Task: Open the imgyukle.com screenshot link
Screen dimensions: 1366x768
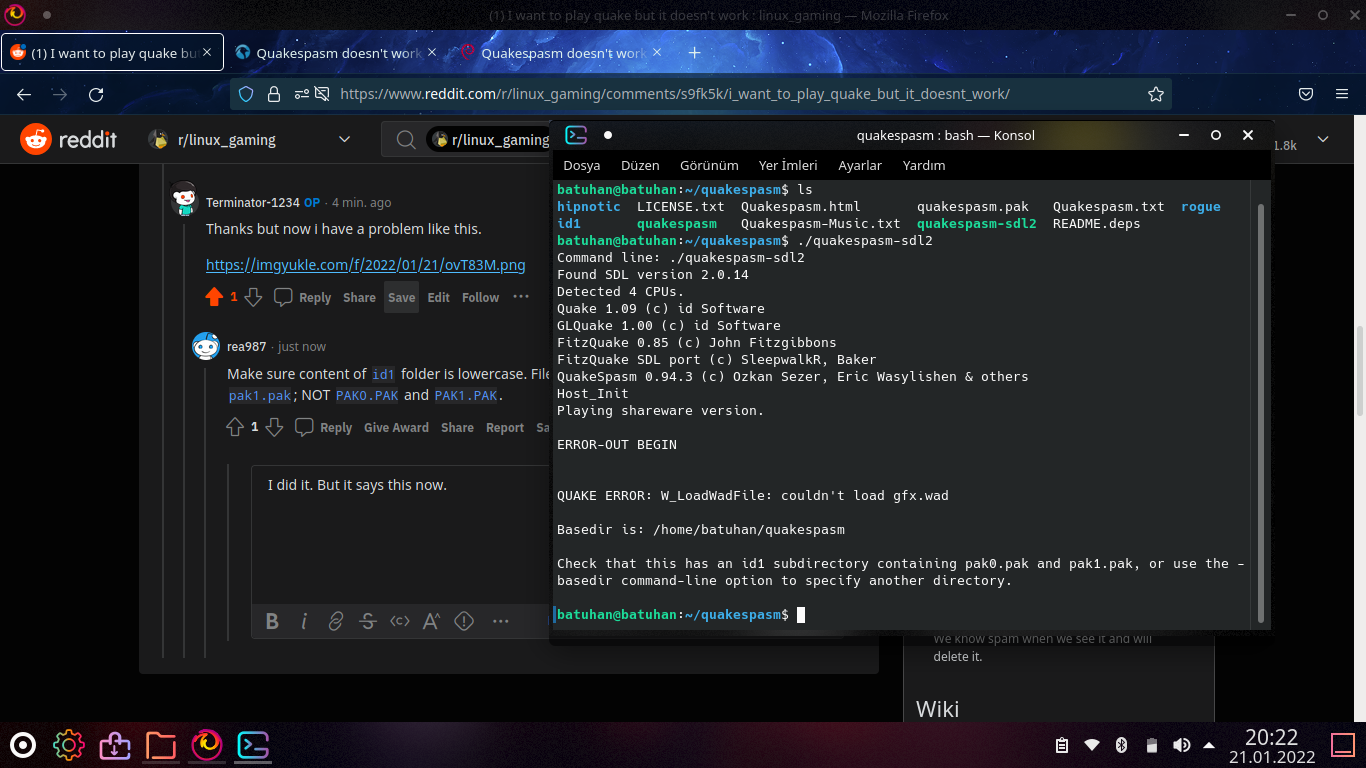Action: pyautogui.click(x=366, y=265)
